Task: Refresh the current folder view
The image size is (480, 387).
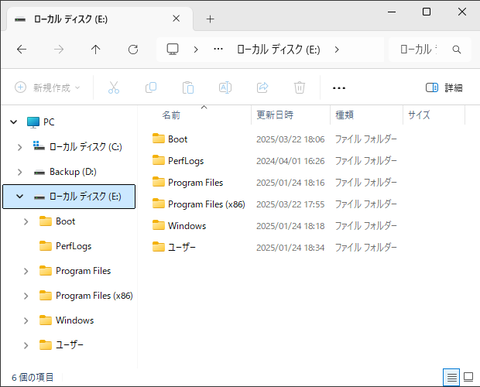Action: click(133, 50)
